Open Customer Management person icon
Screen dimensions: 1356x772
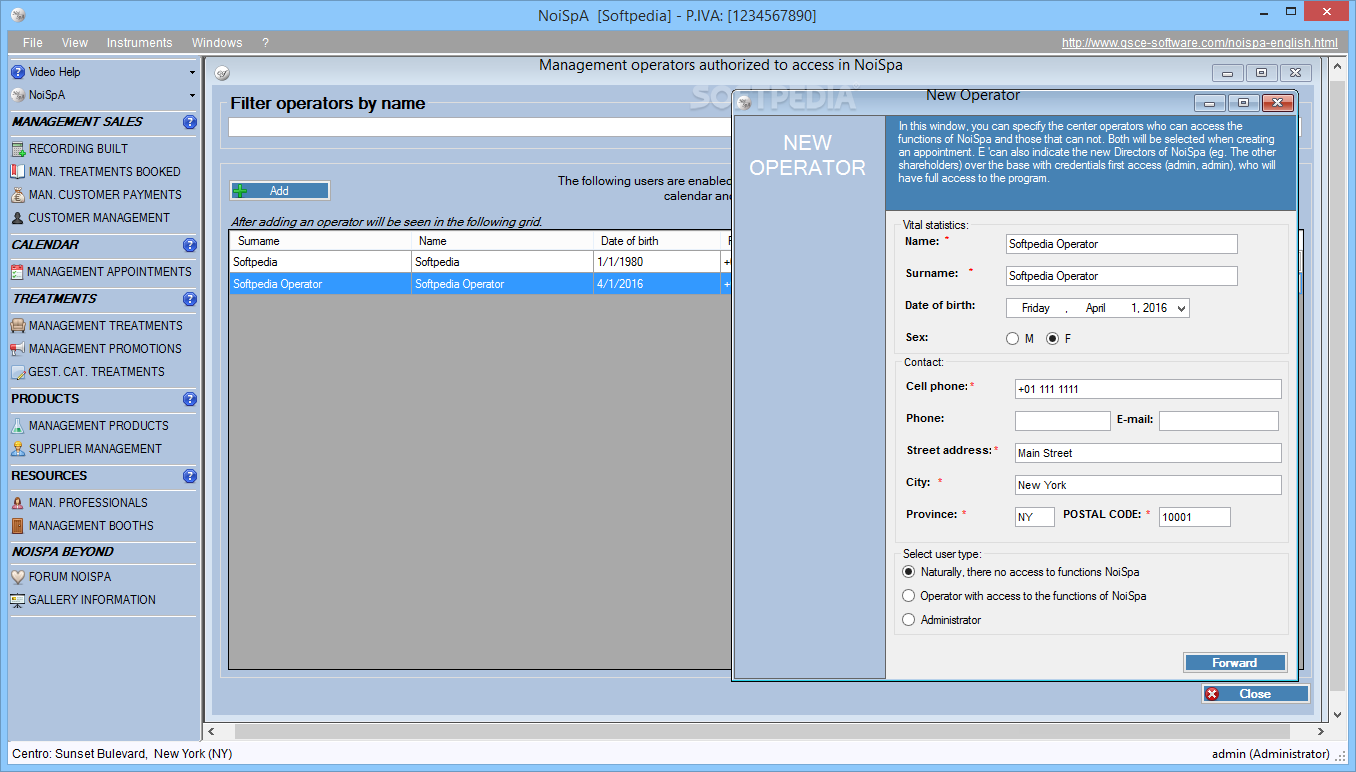pyautogui.click(x=18, y=218)
